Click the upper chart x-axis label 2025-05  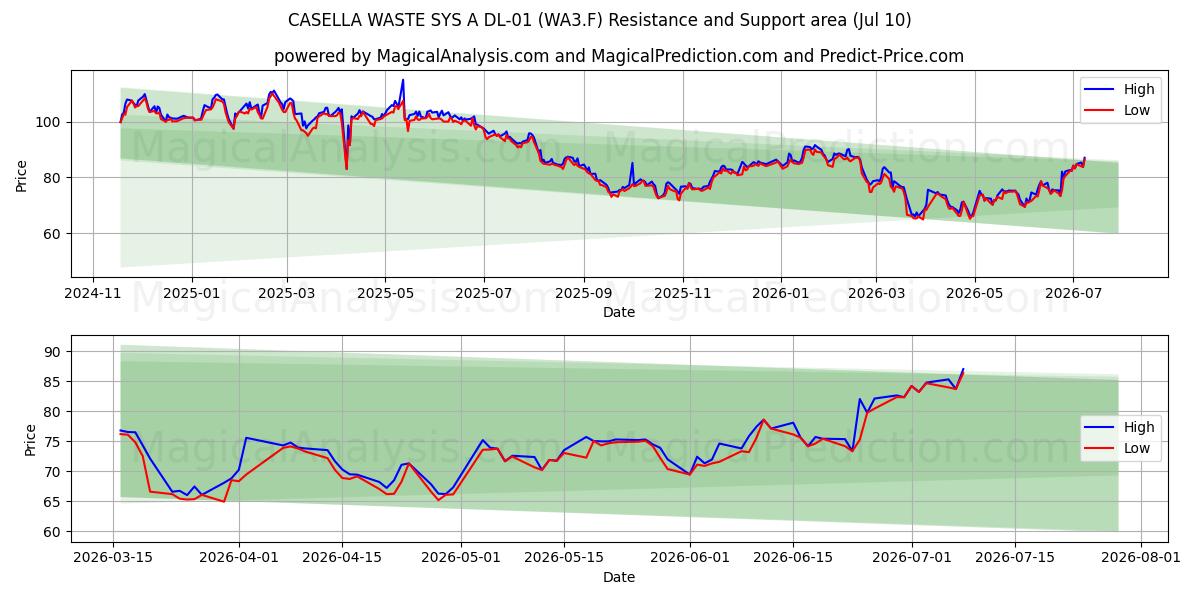coord(385,294)
